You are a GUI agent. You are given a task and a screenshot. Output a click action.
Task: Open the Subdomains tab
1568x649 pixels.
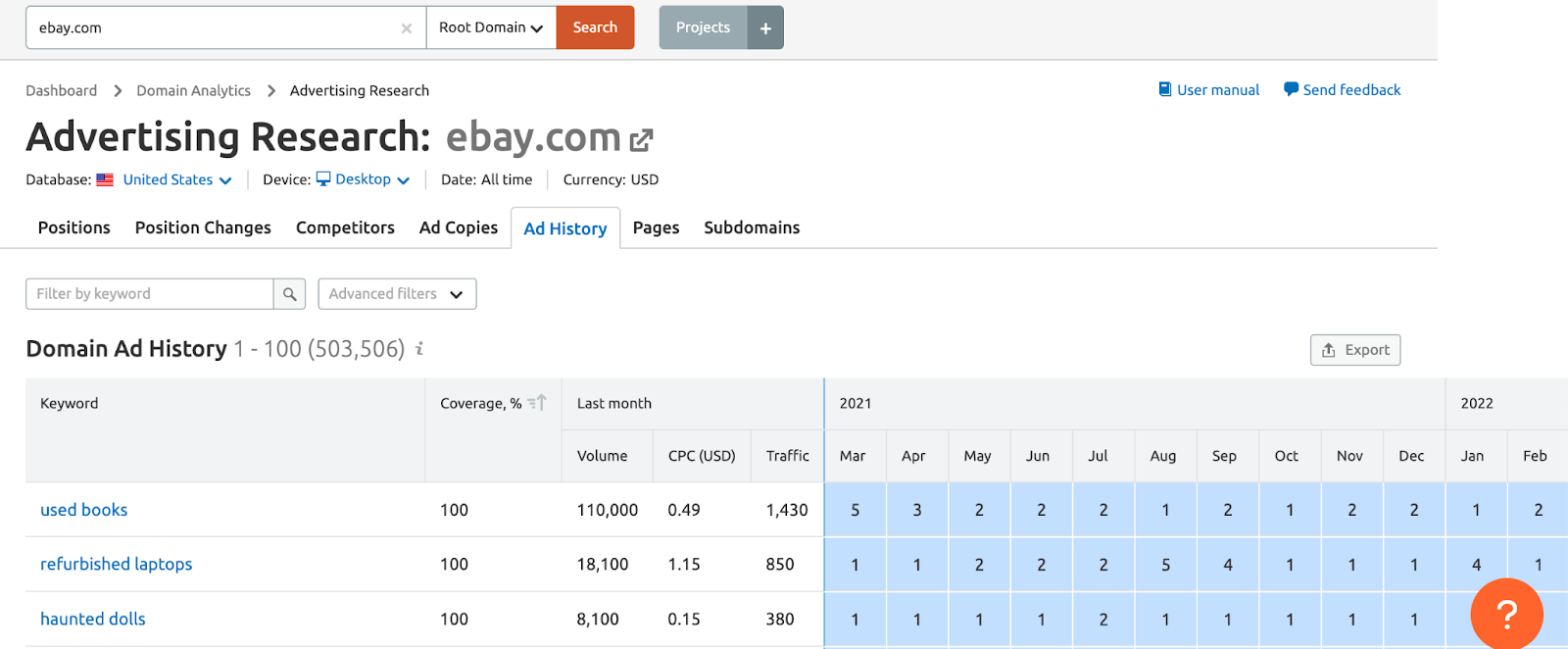coord(752,227)
